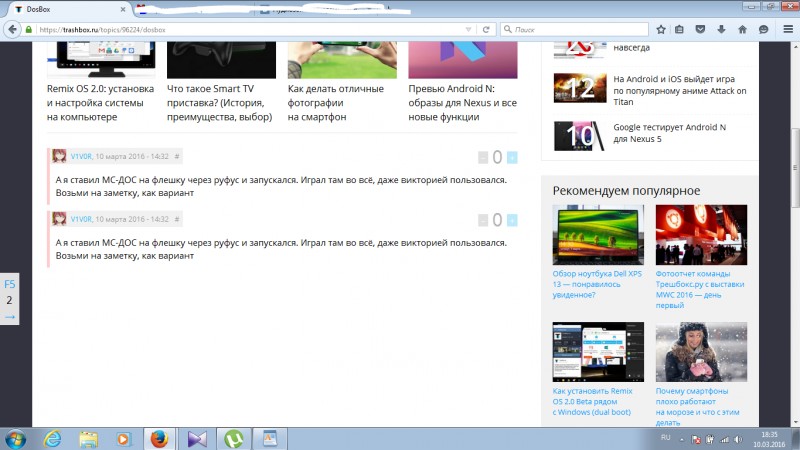Open Windows Media Player taskbar icon

(123, 439)
